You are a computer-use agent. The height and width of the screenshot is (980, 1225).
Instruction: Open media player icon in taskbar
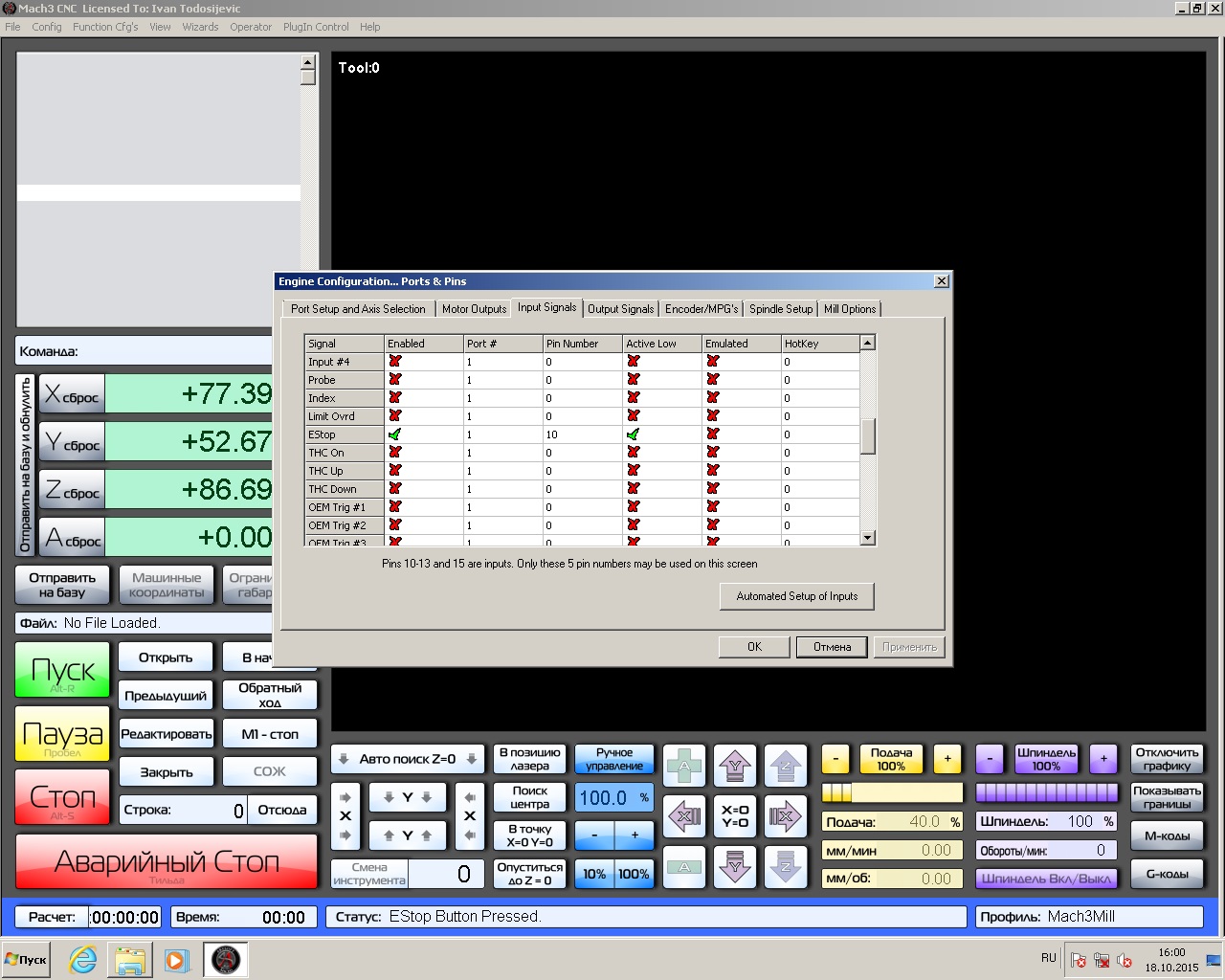[x=177, y=960]
